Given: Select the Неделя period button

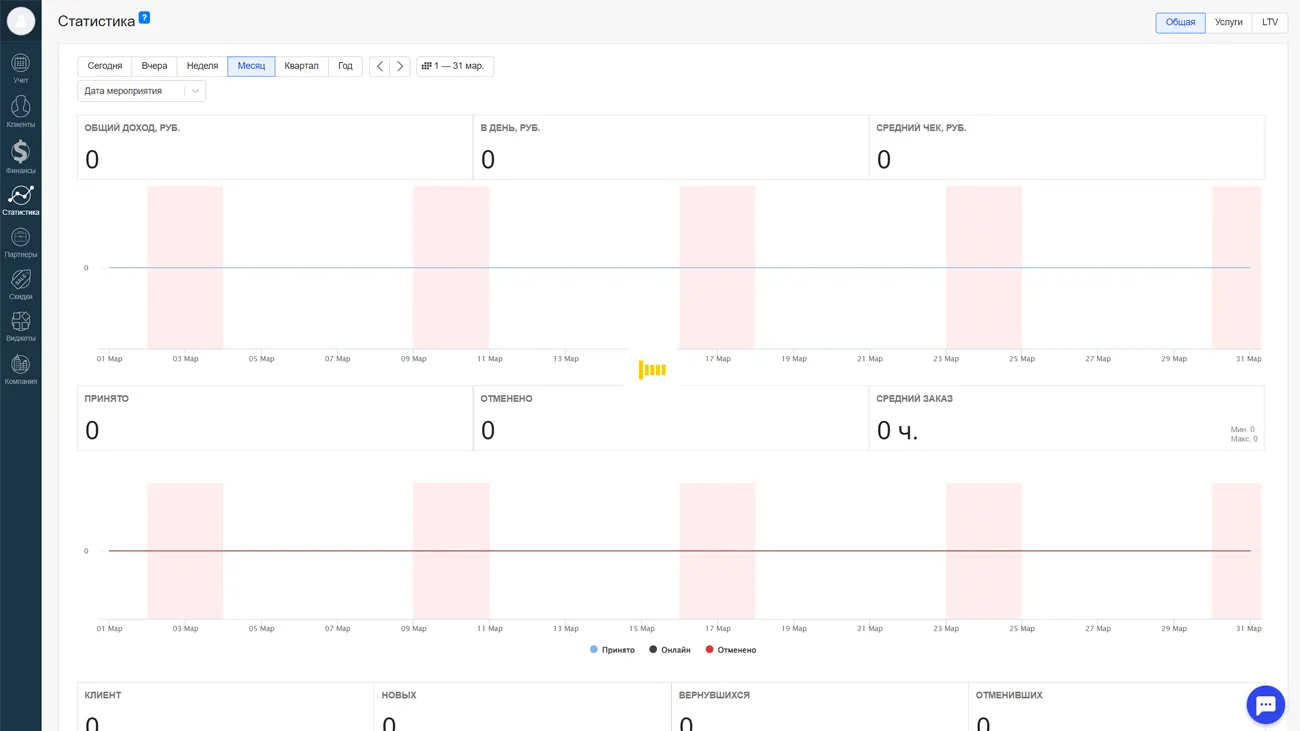Looking at the screenshot, I should click(202, 66).
